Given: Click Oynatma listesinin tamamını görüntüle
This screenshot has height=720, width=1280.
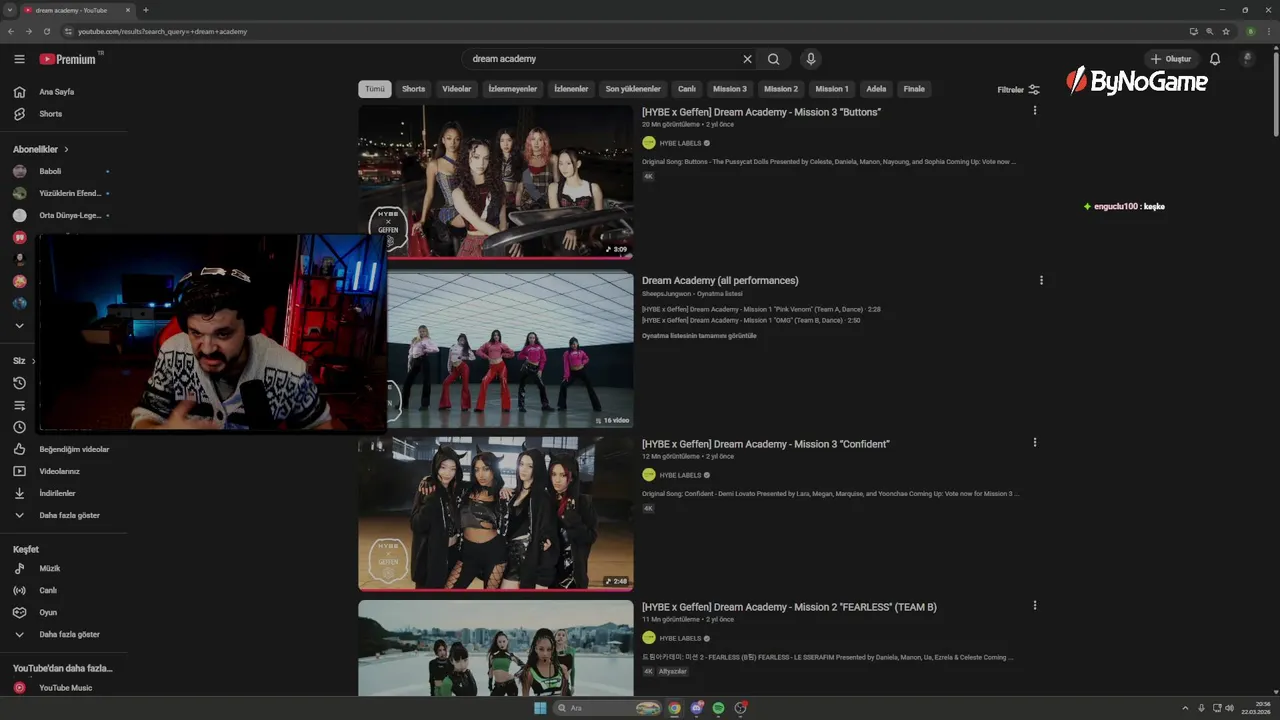Looking at the screenshot, I should (699, 336).
